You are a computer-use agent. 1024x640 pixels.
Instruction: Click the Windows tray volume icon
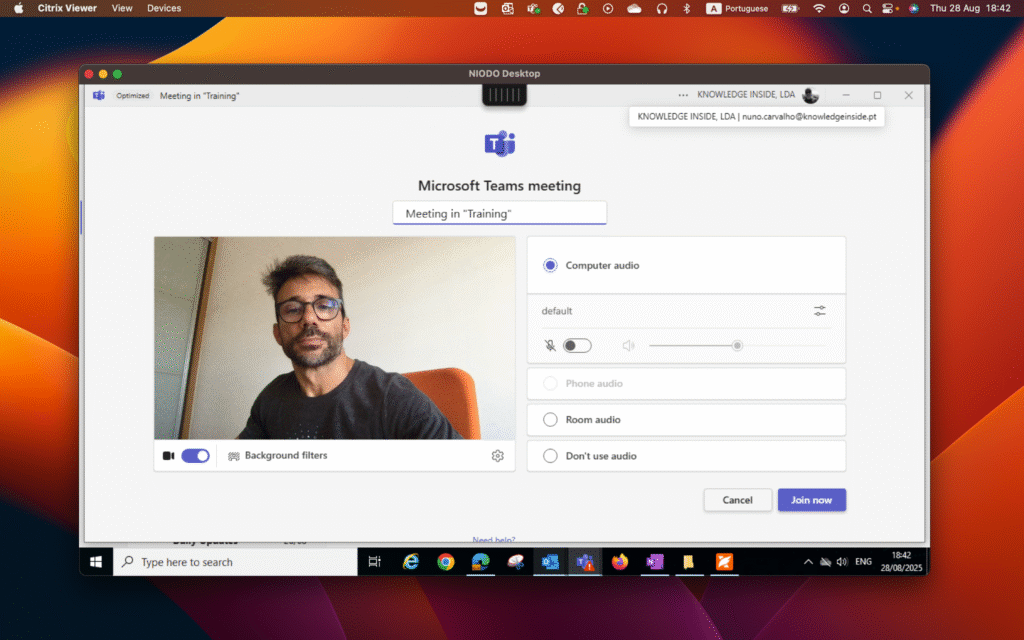[842, 562]
